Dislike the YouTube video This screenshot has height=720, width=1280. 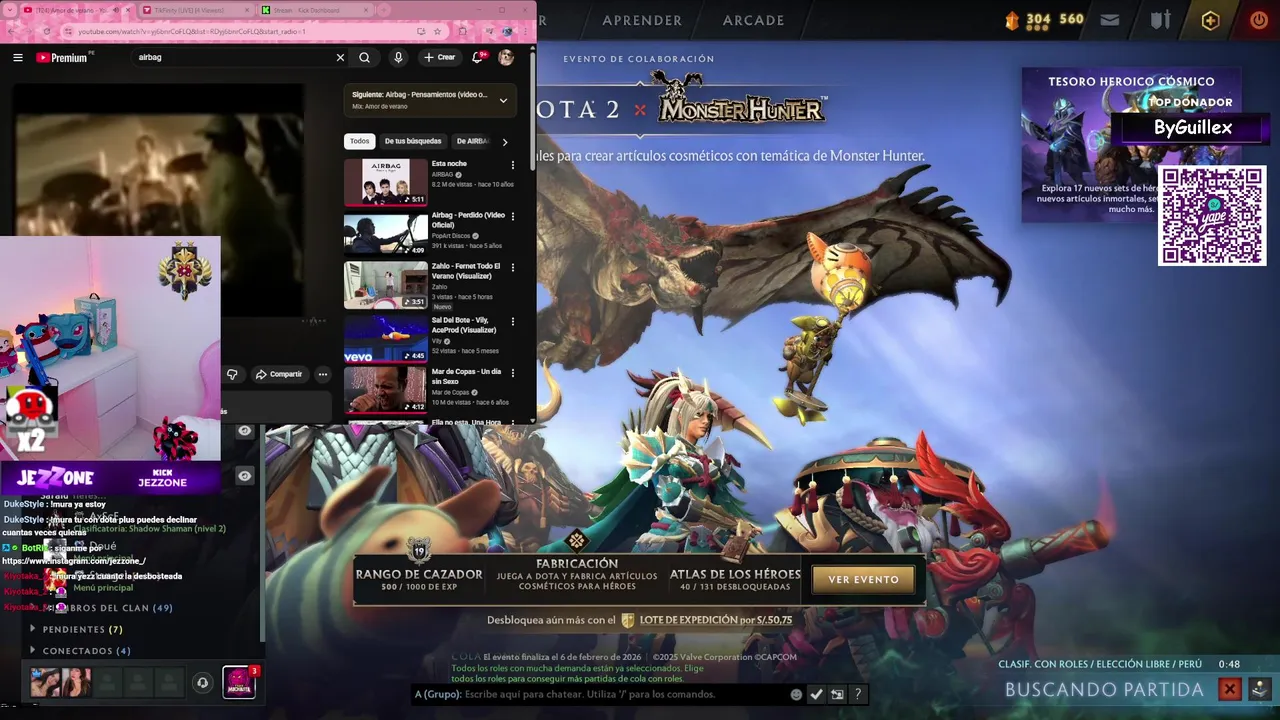coord(232,374)
